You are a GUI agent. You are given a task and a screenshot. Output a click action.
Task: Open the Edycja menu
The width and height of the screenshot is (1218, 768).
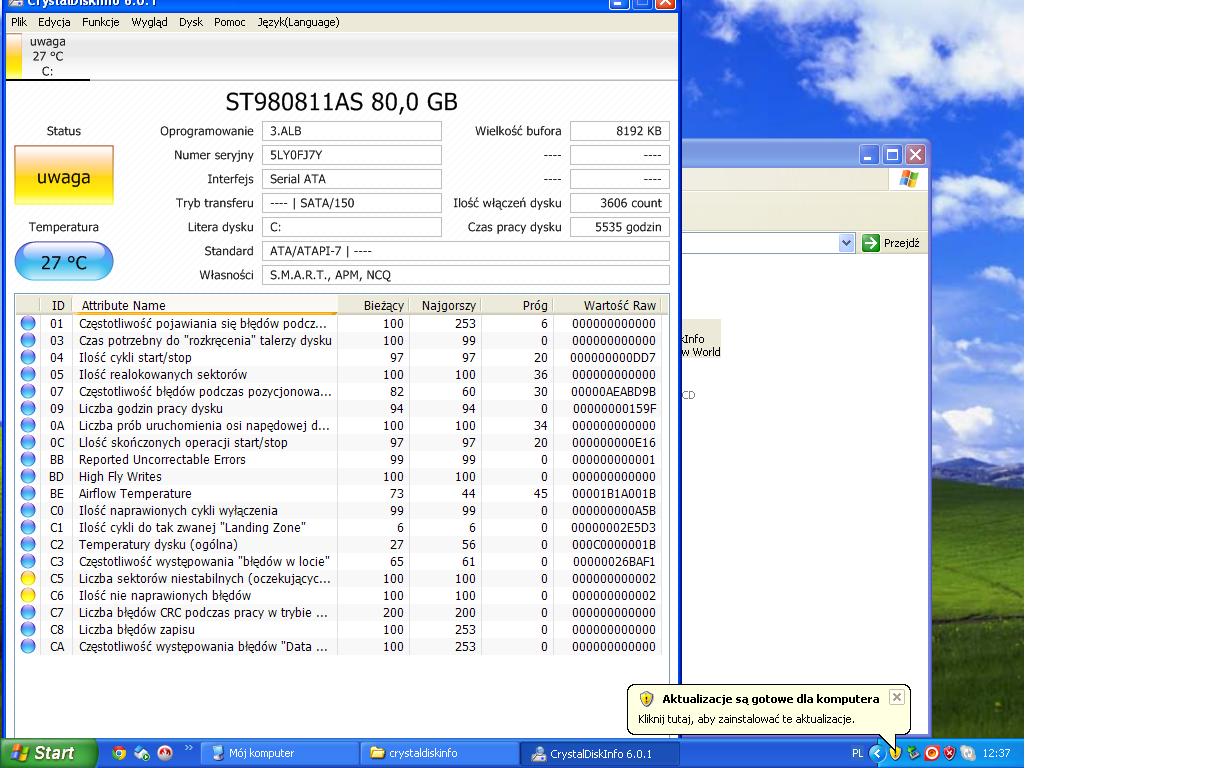[x=54, y=22]
